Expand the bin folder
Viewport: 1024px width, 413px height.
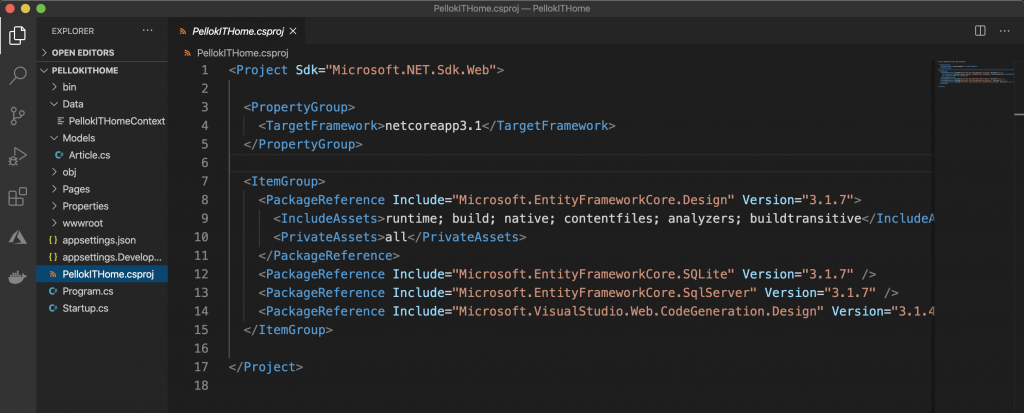click(69, 87)
